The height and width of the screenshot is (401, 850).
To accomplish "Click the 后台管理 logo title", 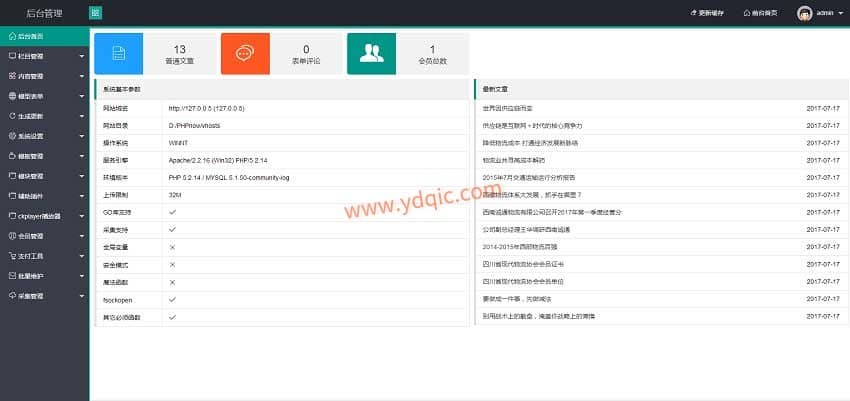I will 44,14.
